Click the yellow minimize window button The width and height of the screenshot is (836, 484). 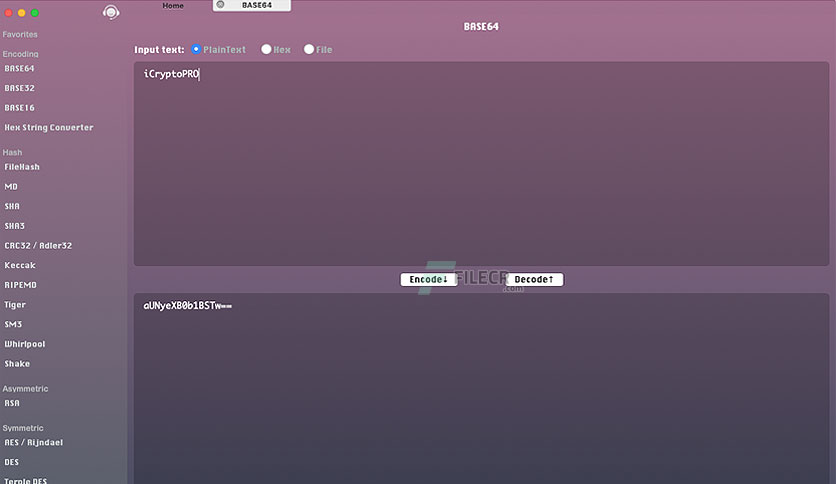coord(21,13)
